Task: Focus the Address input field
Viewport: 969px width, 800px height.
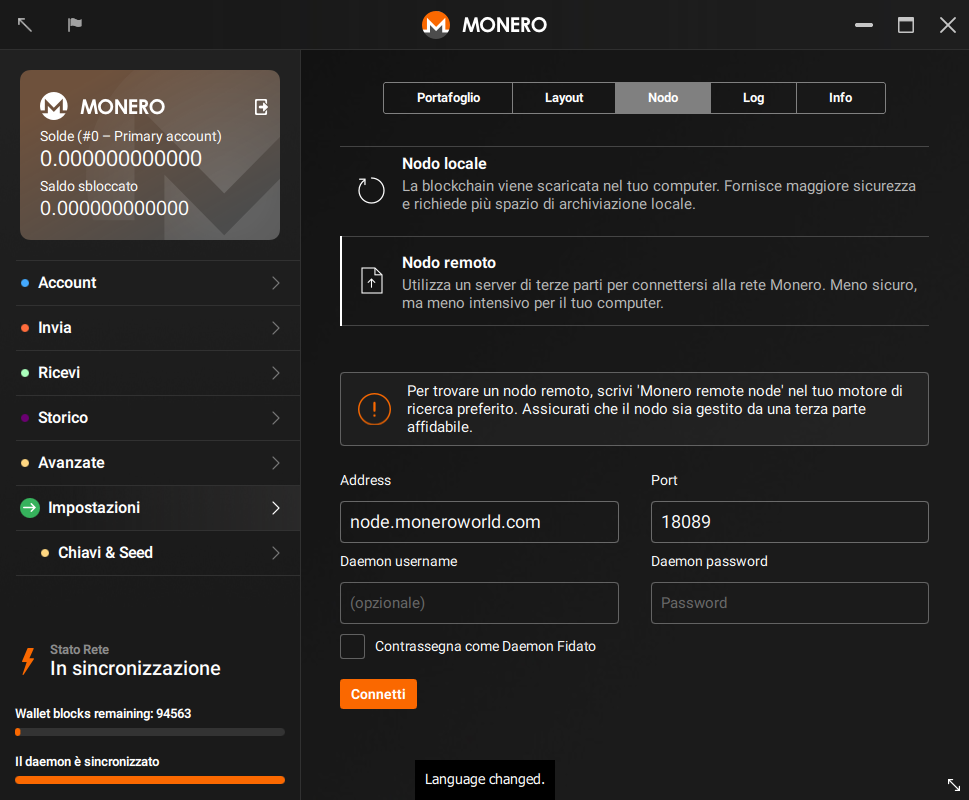Action: coord(479,522)
